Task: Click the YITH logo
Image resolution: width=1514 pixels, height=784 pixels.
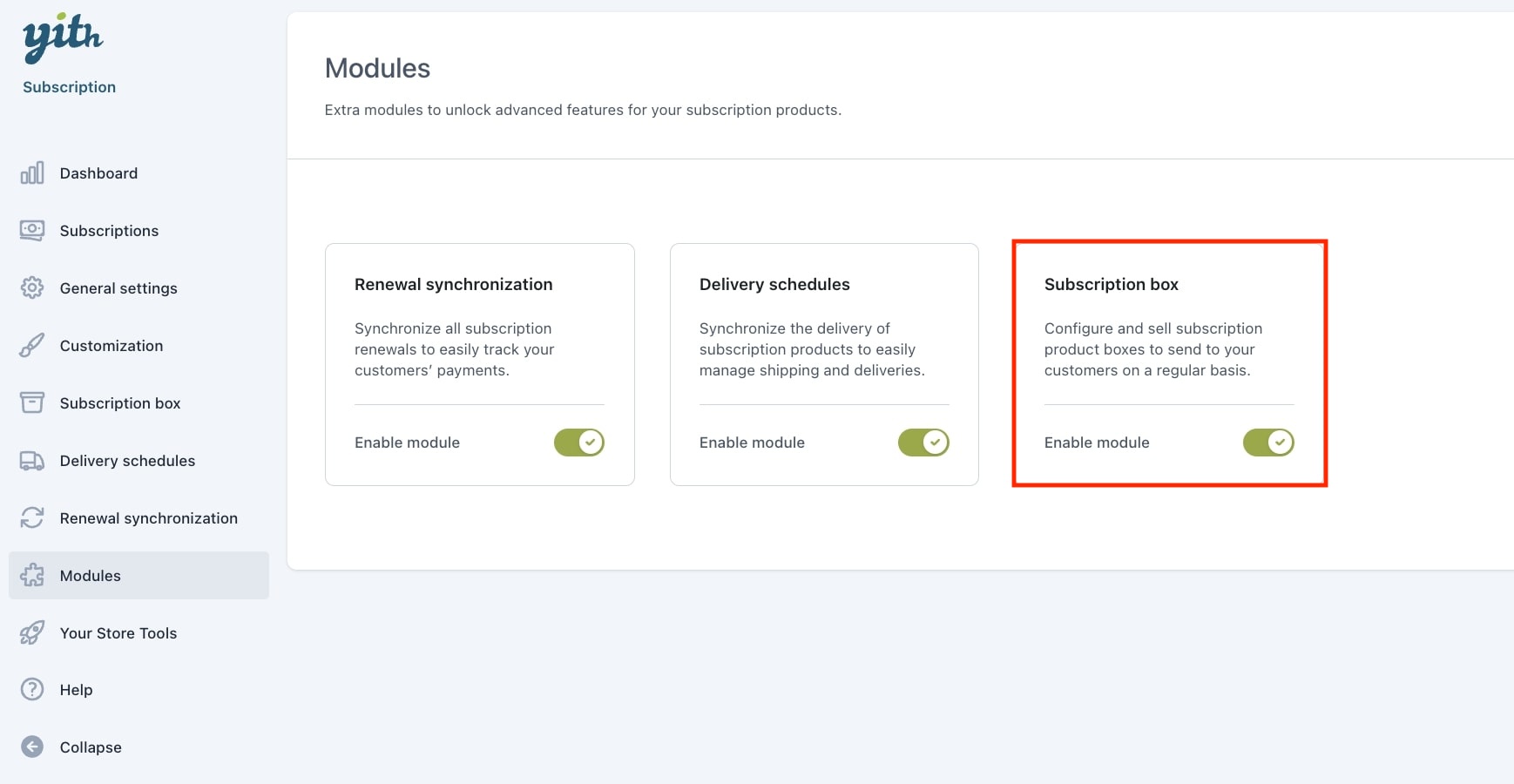Action: coord(63,38)
